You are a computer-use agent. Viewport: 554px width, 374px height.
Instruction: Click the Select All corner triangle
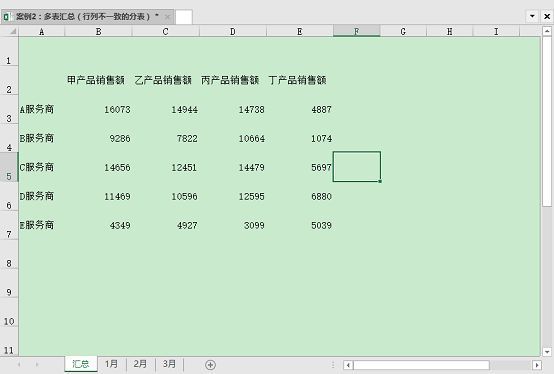coord(13,31)
